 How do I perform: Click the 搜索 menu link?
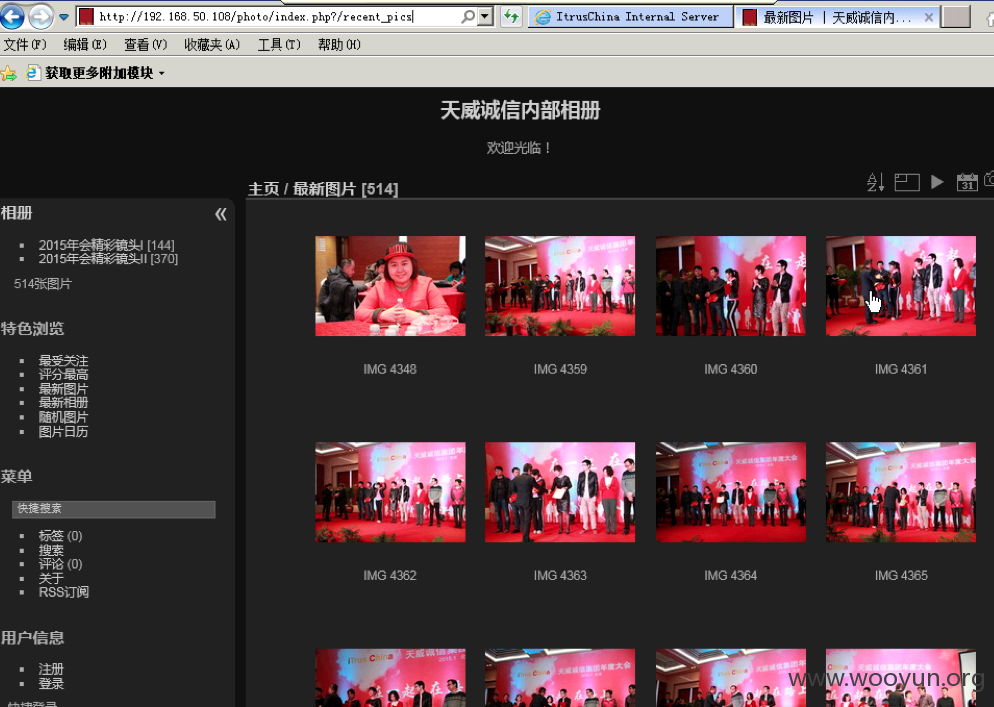51,550
